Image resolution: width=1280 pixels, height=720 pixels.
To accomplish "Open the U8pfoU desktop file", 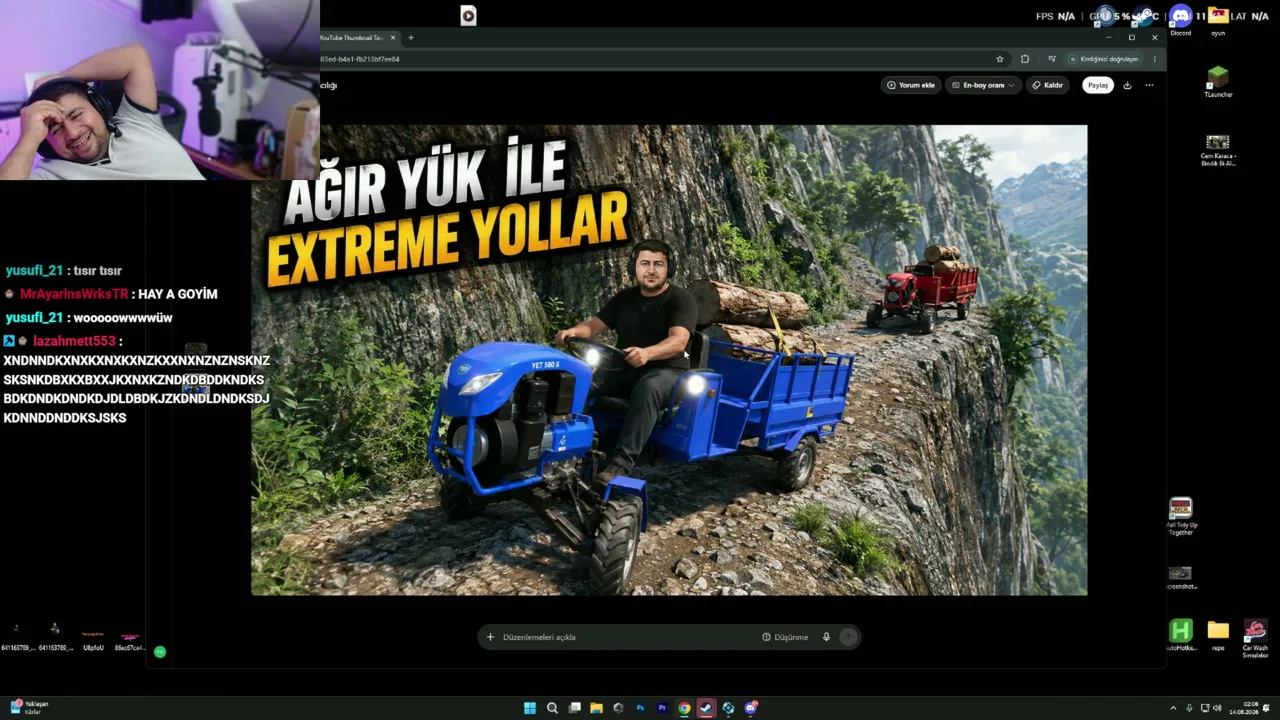I will click(93, 640).
